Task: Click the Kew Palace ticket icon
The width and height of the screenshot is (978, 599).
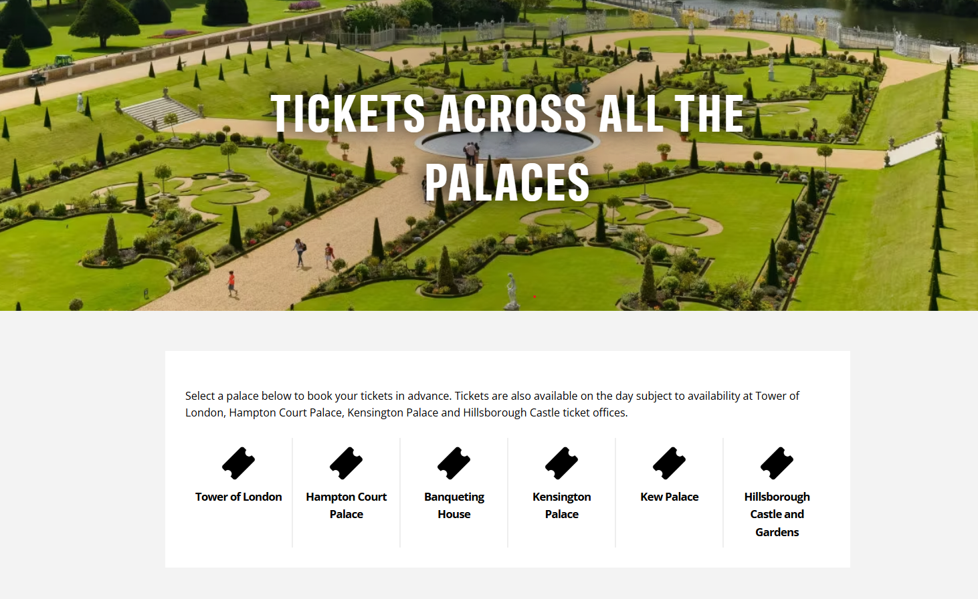Action: (669, 463)
